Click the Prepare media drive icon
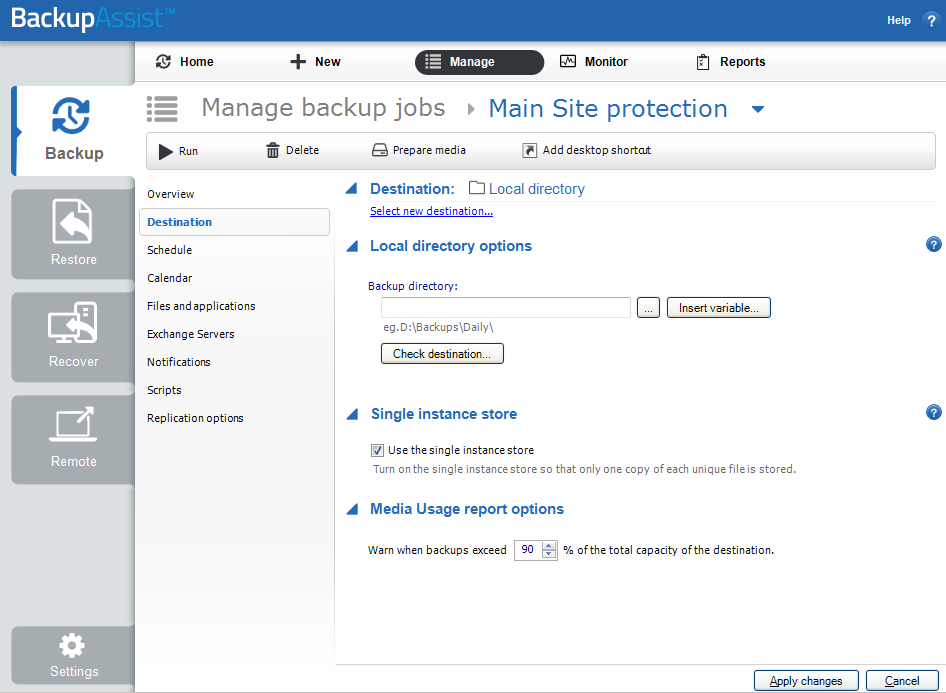This screenshot has height=693, width=946. (379, 150)
